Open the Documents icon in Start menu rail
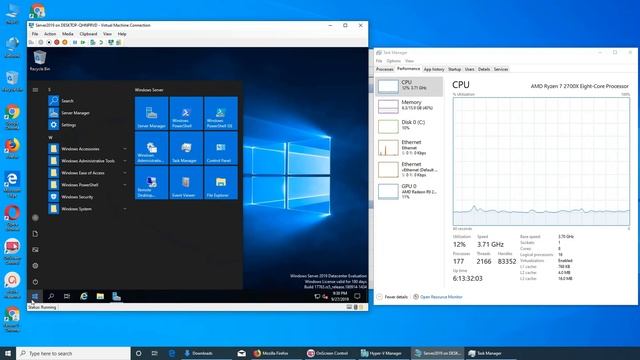Image resolution: width=640 pixels, height=360 pixels. coord(36,234)
